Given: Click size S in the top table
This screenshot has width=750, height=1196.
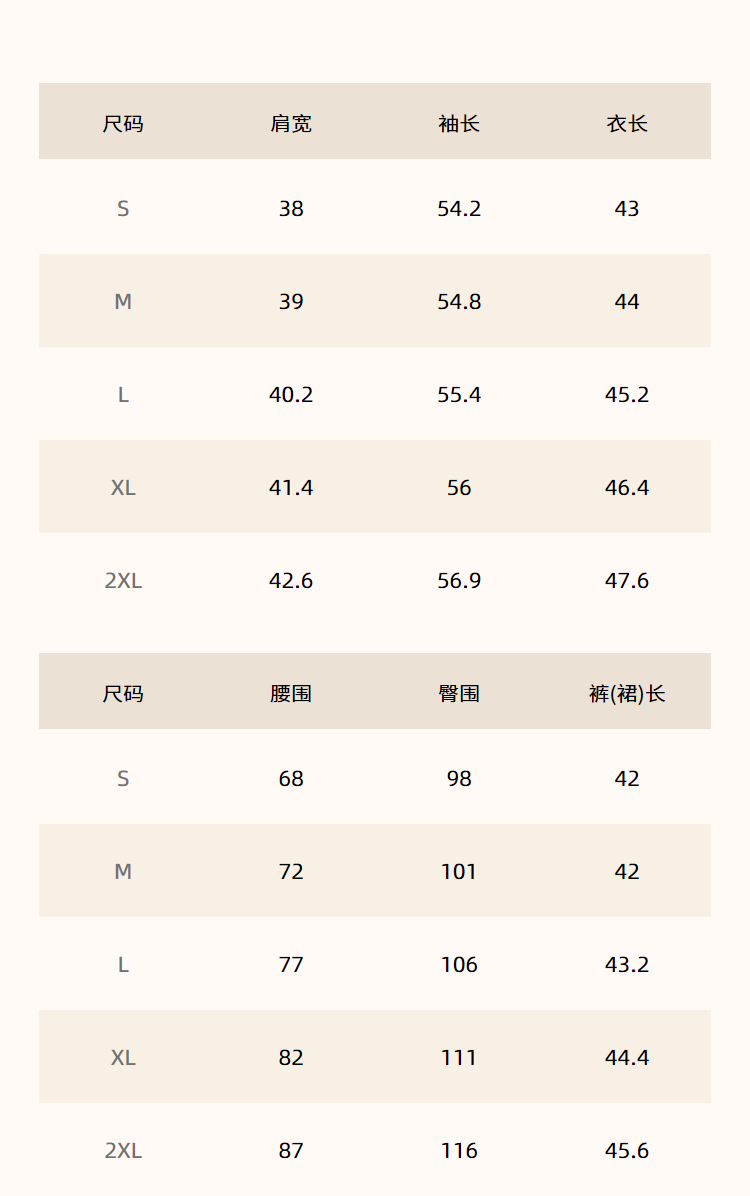Looking at the screenshot, I should point(123,208).
